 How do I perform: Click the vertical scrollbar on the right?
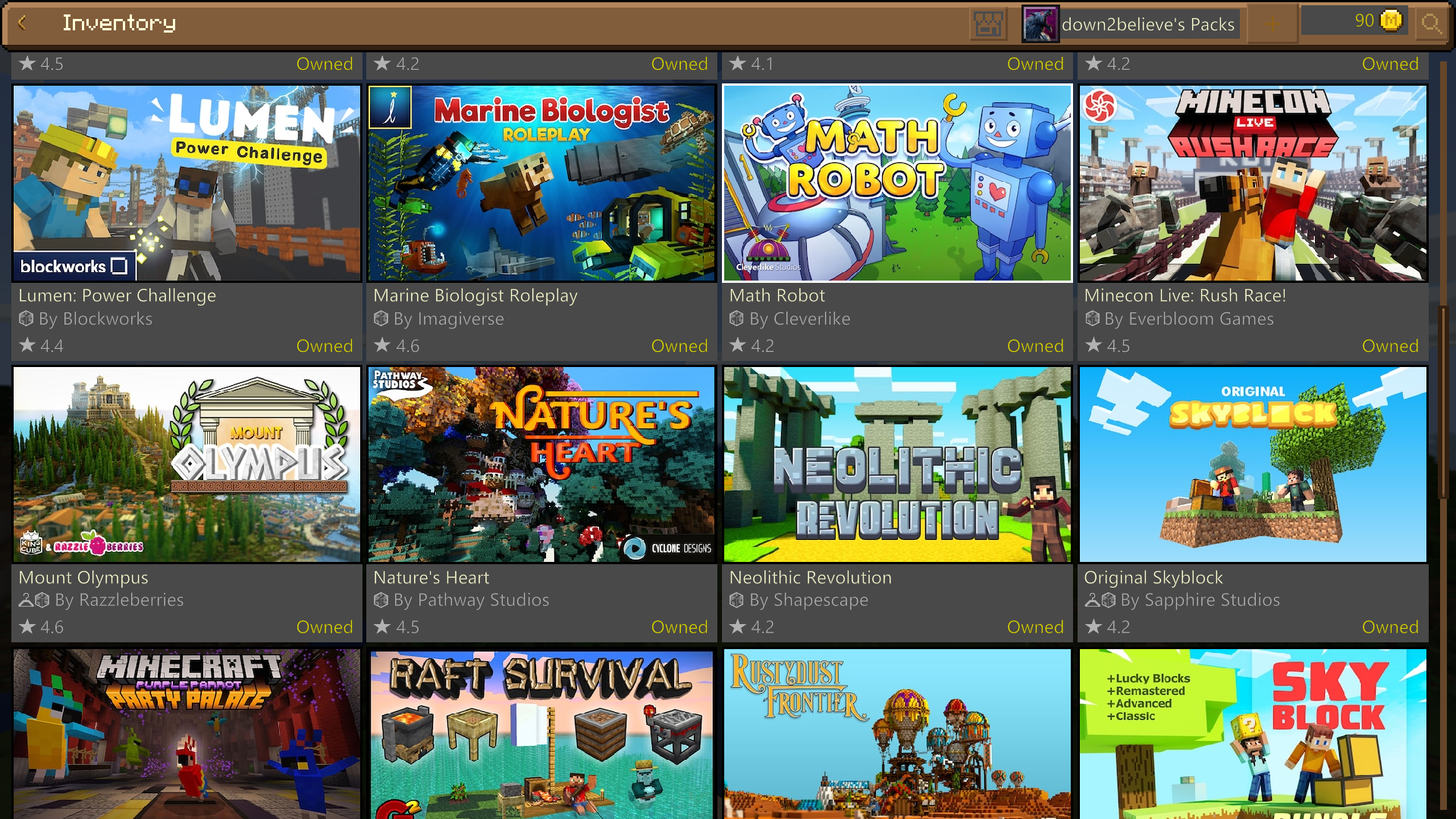click(1443, 402)
